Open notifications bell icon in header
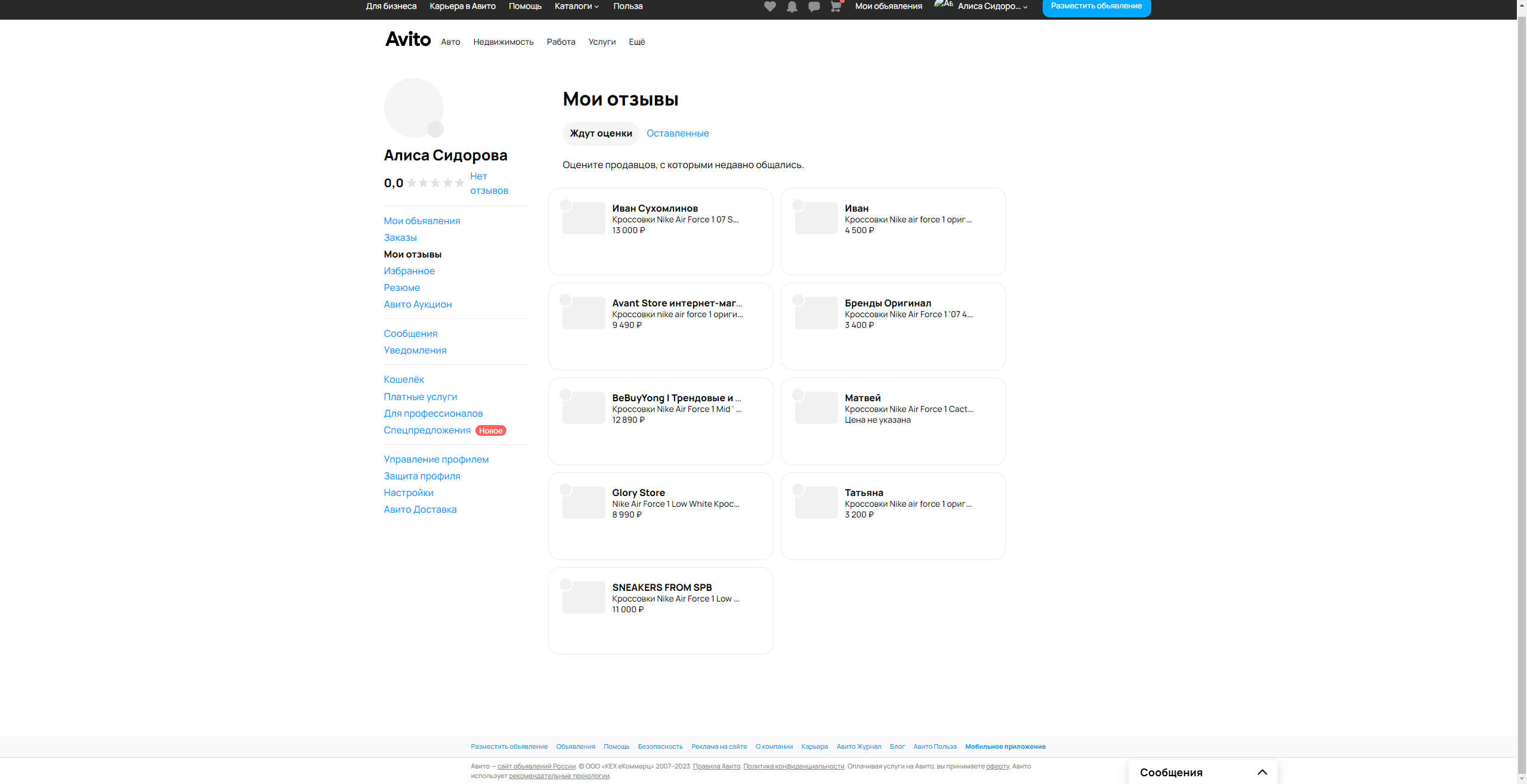The image size is (1527, 784). [792, 7]
